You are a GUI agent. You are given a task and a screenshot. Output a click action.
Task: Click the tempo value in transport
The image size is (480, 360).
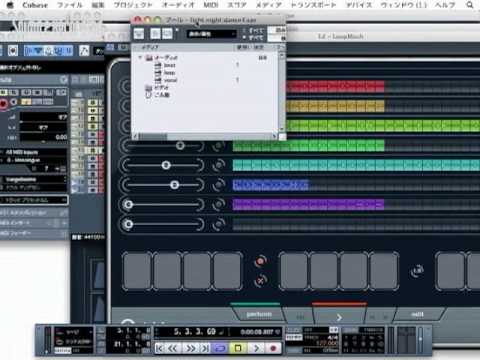(326, 343)
